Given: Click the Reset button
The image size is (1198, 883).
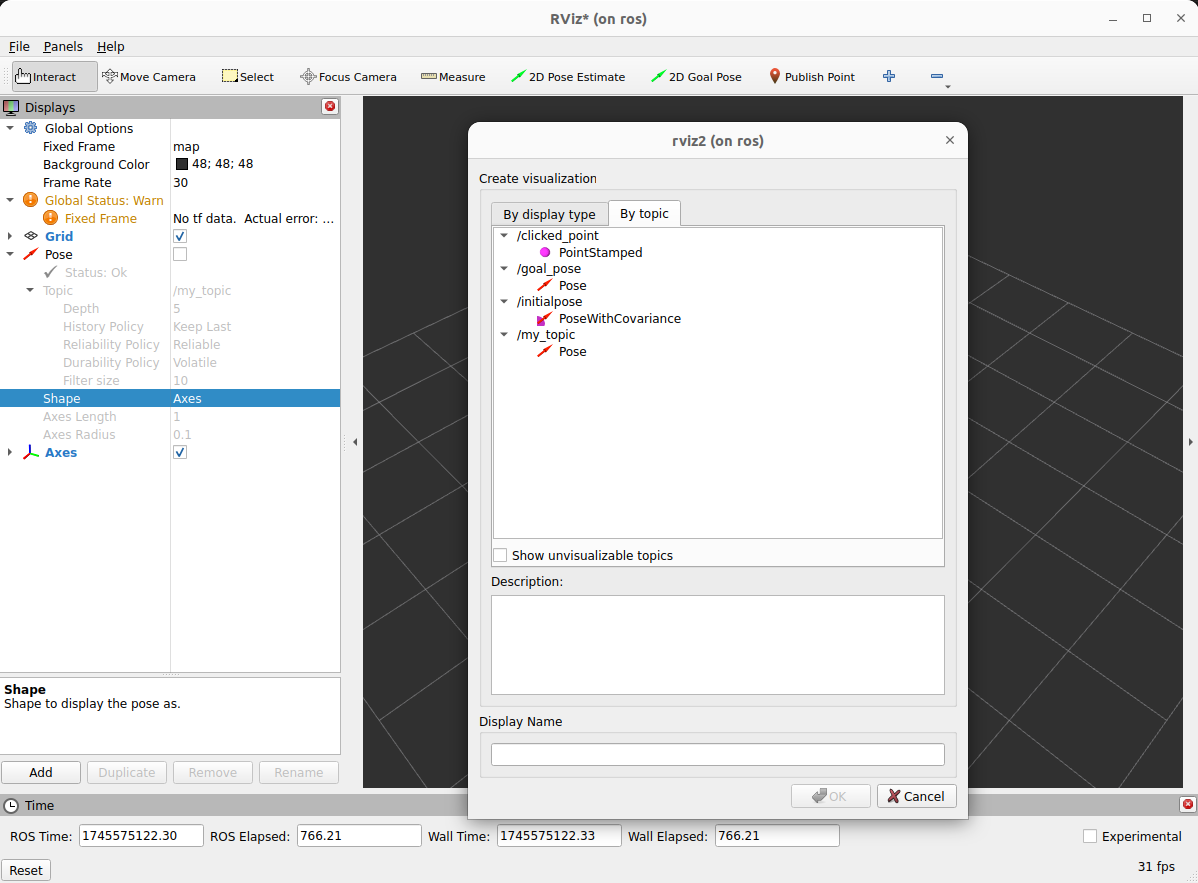Looking at the screenshot, I should click(26, 870).
